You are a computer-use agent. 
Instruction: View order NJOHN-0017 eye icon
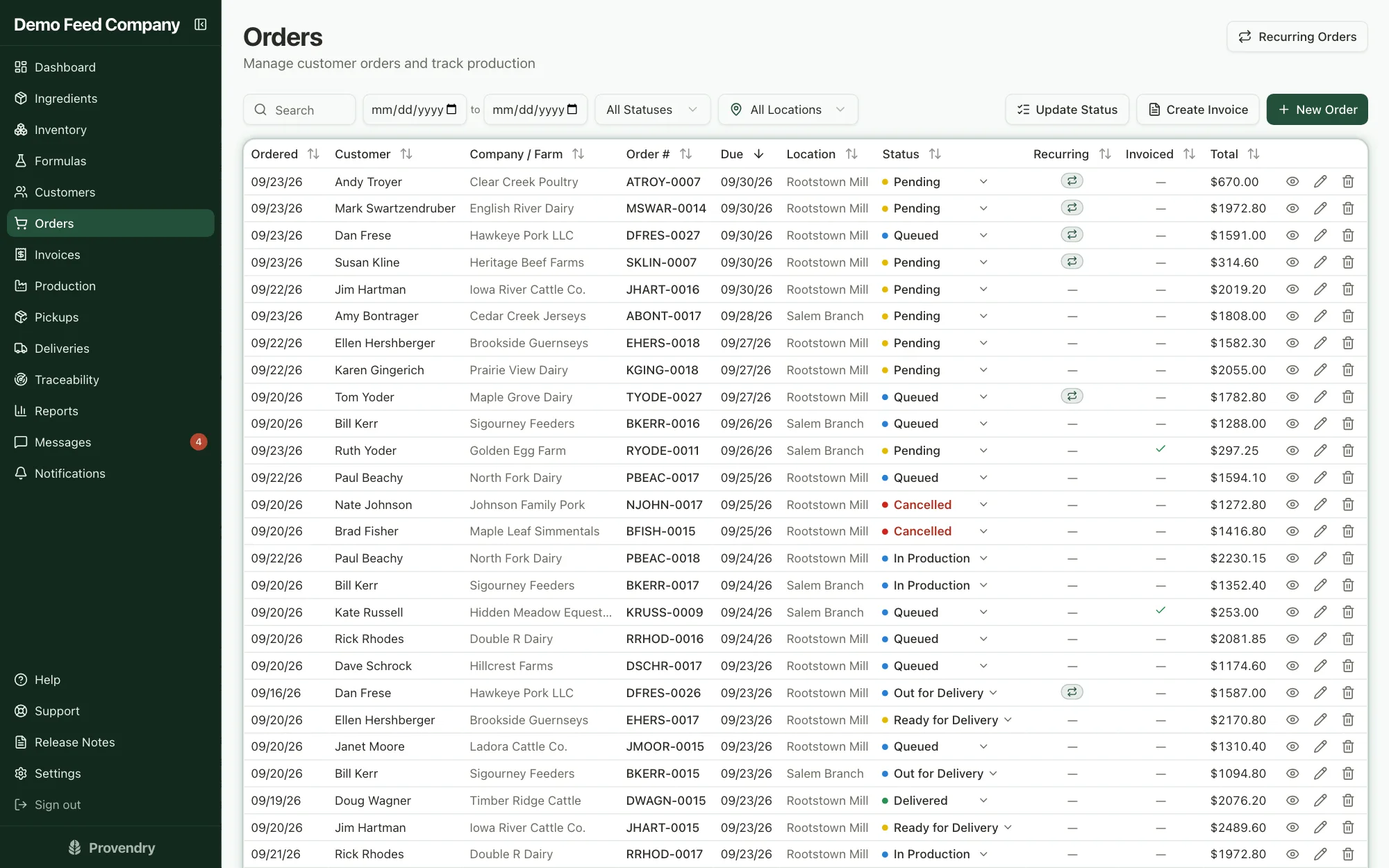pos(1292,505)
